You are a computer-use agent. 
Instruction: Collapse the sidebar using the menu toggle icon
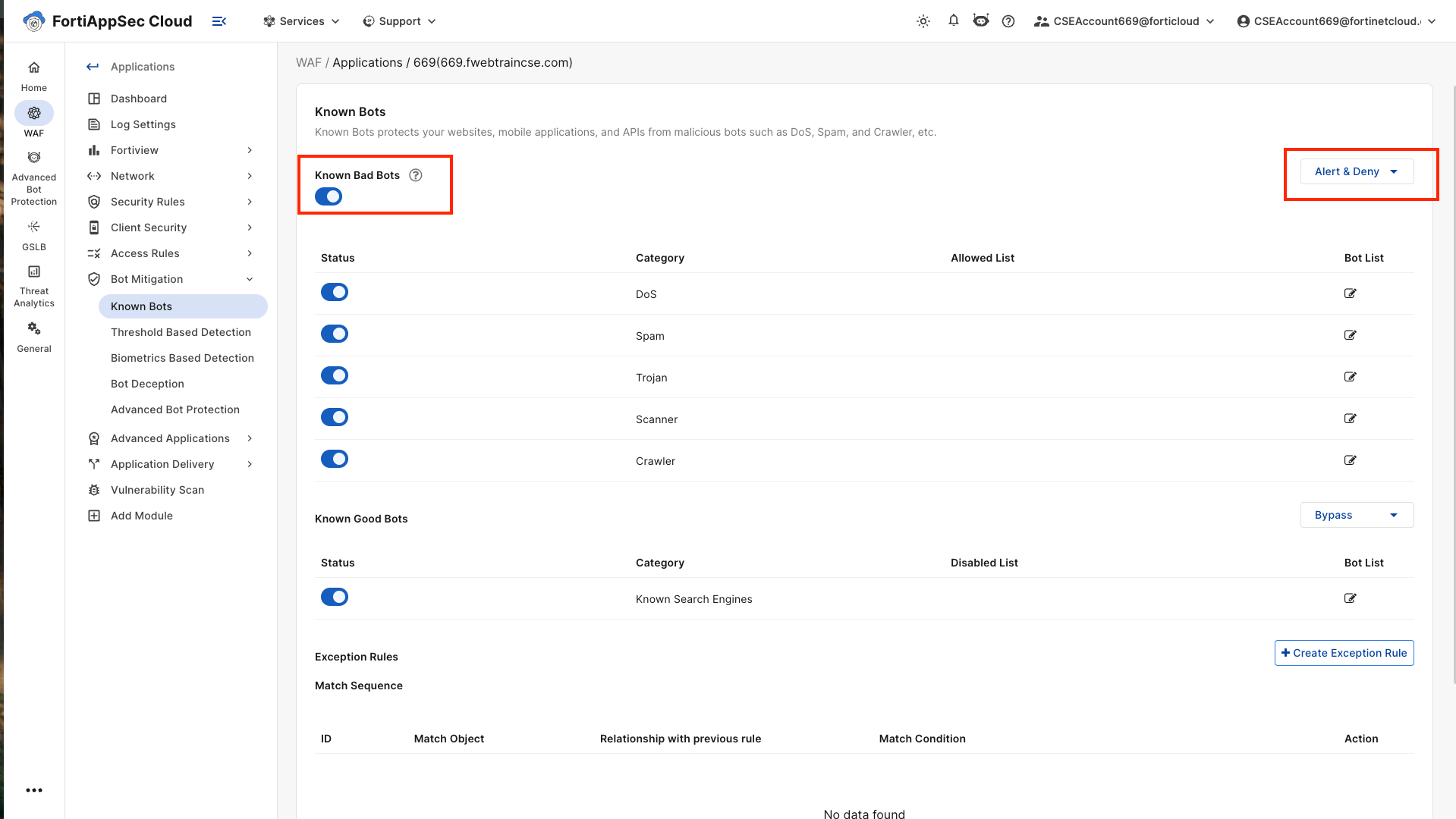pyautogui.click(x=219, y=21)
